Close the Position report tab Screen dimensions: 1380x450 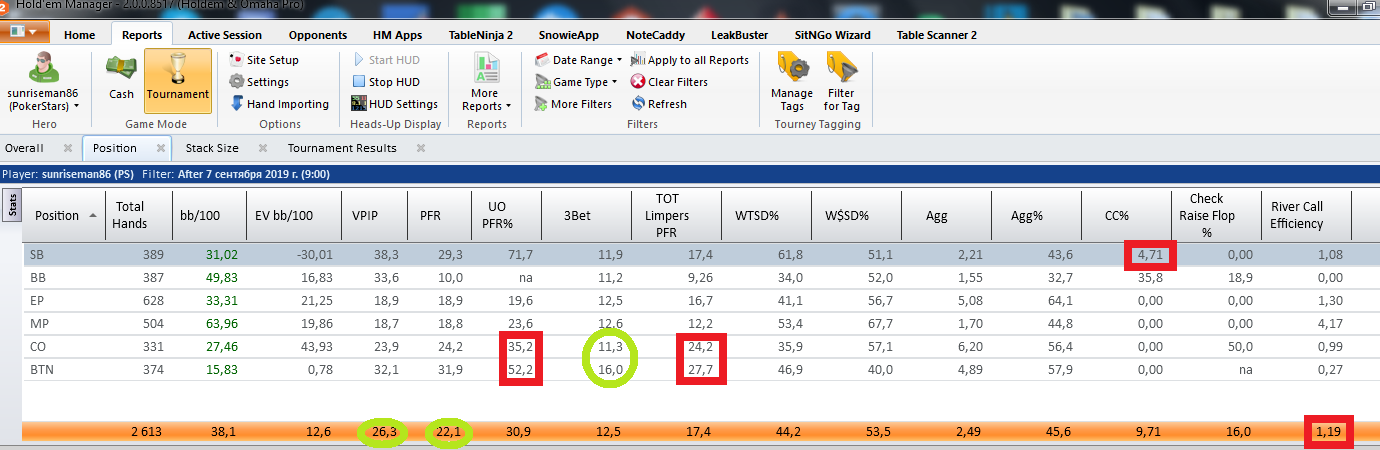161,148
